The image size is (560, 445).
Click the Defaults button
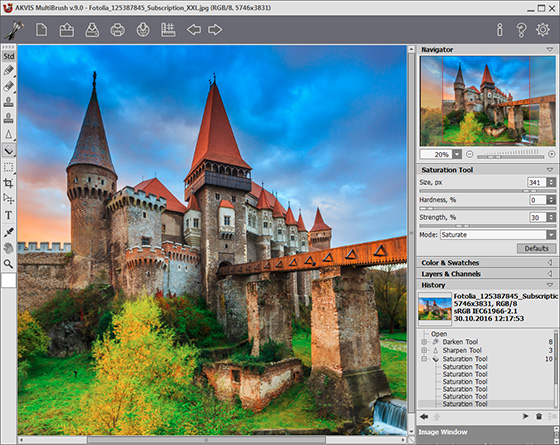pos(536,249)
